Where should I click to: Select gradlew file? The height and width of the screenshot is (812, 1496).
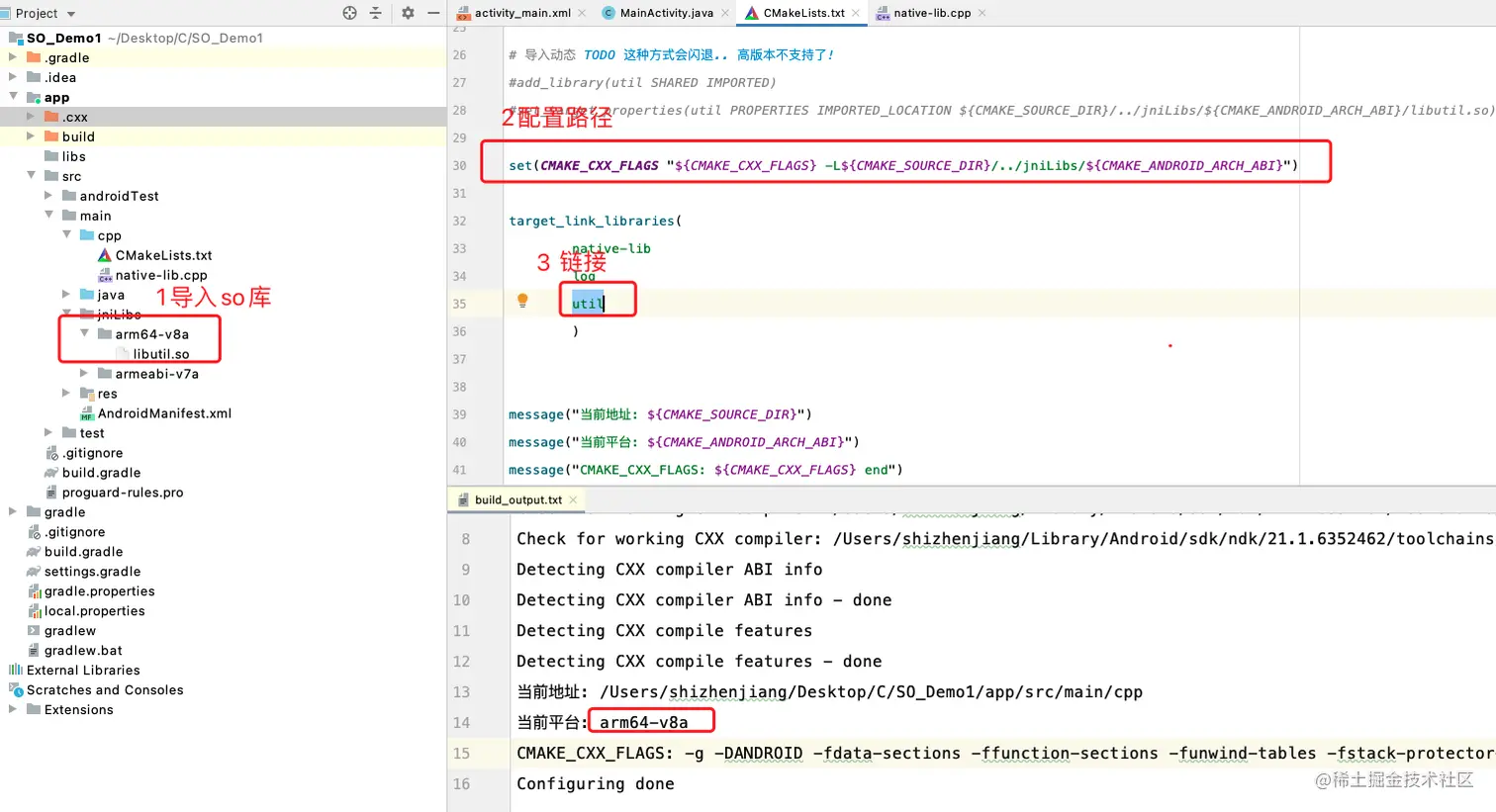coord(70,631)
